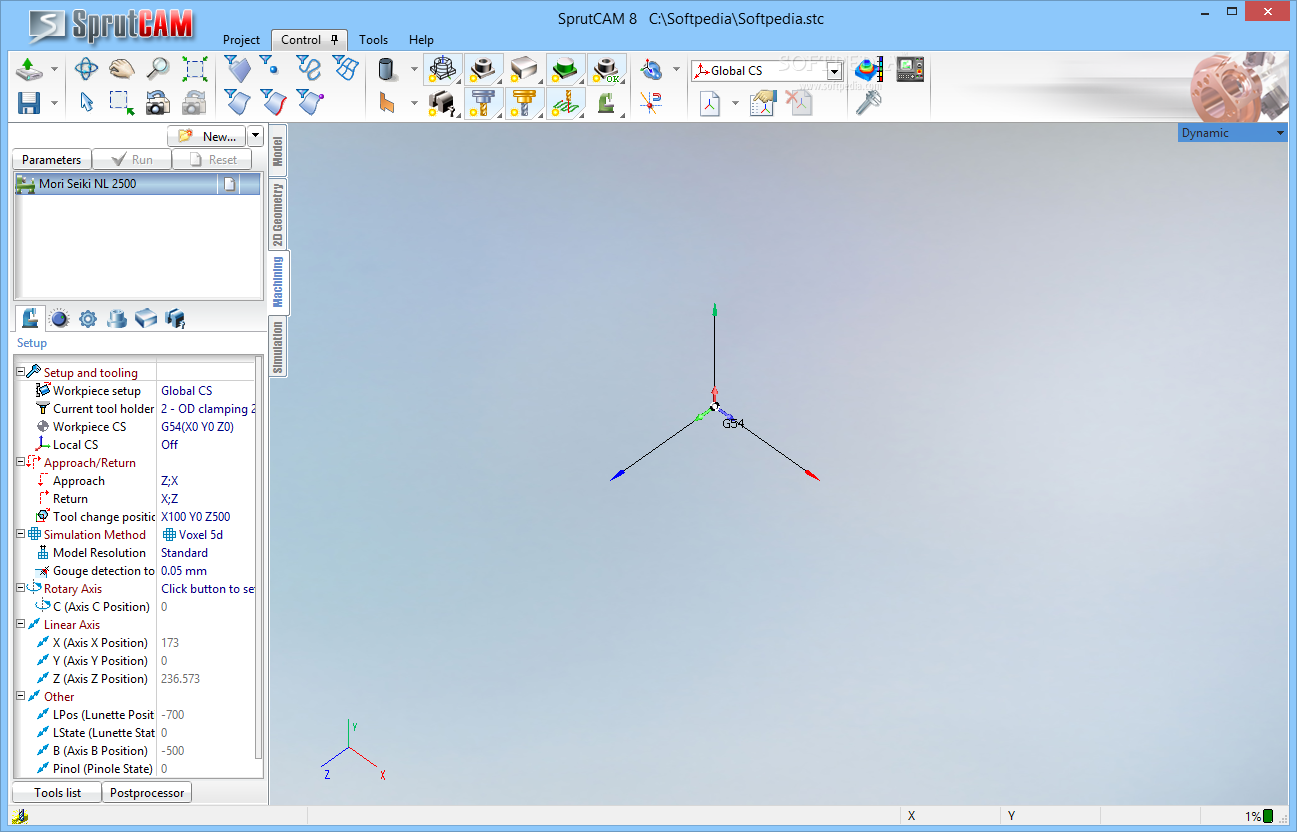Toggle the fixtures clamp visibility icon
Image resolution: width=1297 pixels, height=832 pixels.
click(x=443, y=102)
